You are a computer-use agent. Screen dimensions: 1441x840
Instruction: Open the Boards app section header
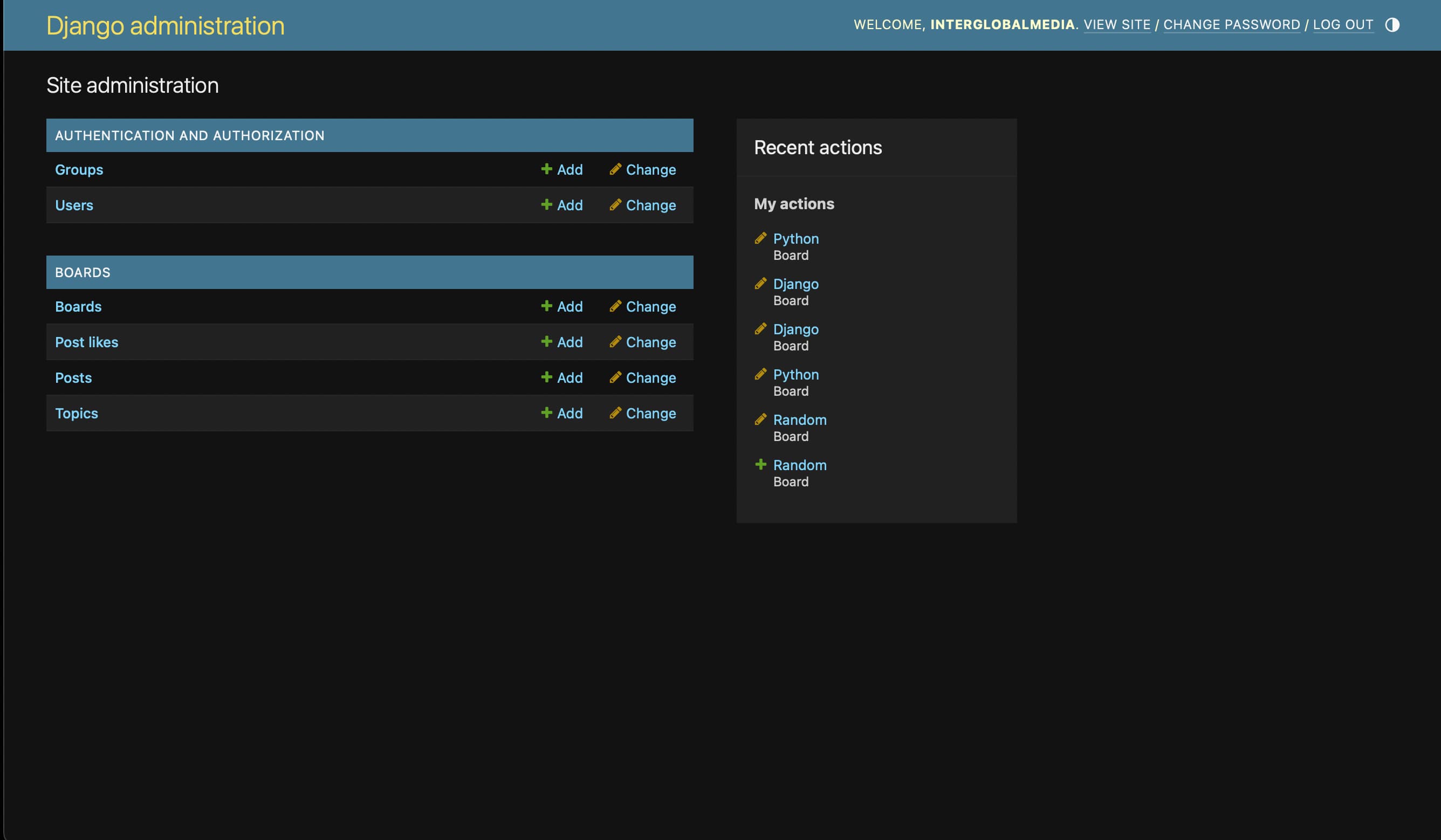pos(83,272)
